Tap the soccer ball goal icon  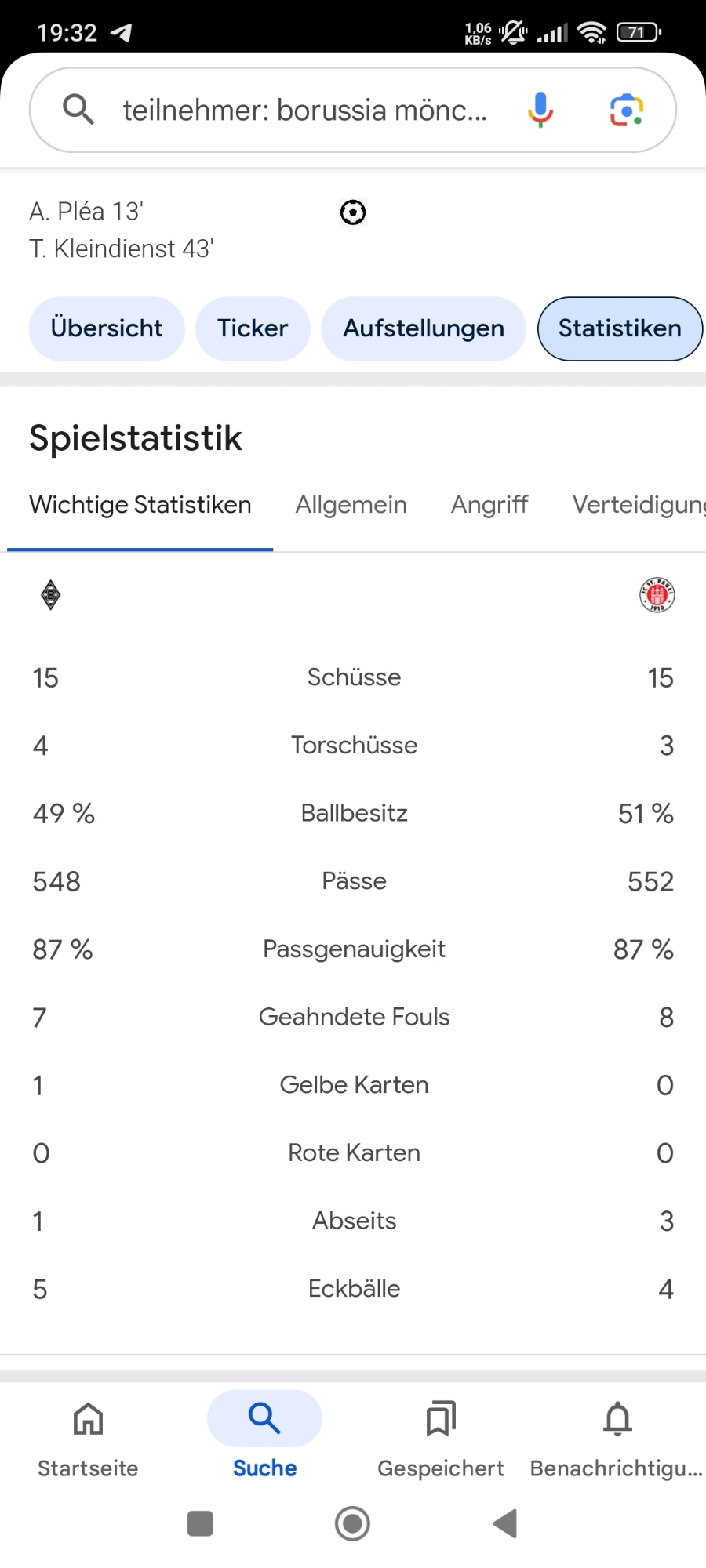pyautogui.click(x=353, y=212)
